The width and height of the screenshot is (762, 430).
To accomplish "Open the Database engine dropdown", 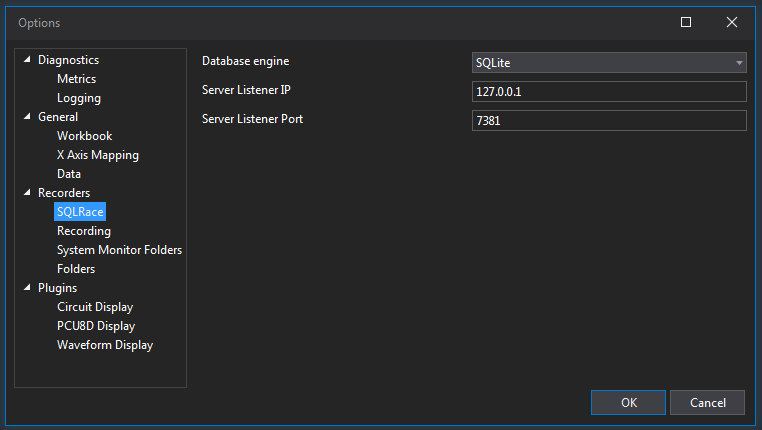I will [x=609, y=63].
